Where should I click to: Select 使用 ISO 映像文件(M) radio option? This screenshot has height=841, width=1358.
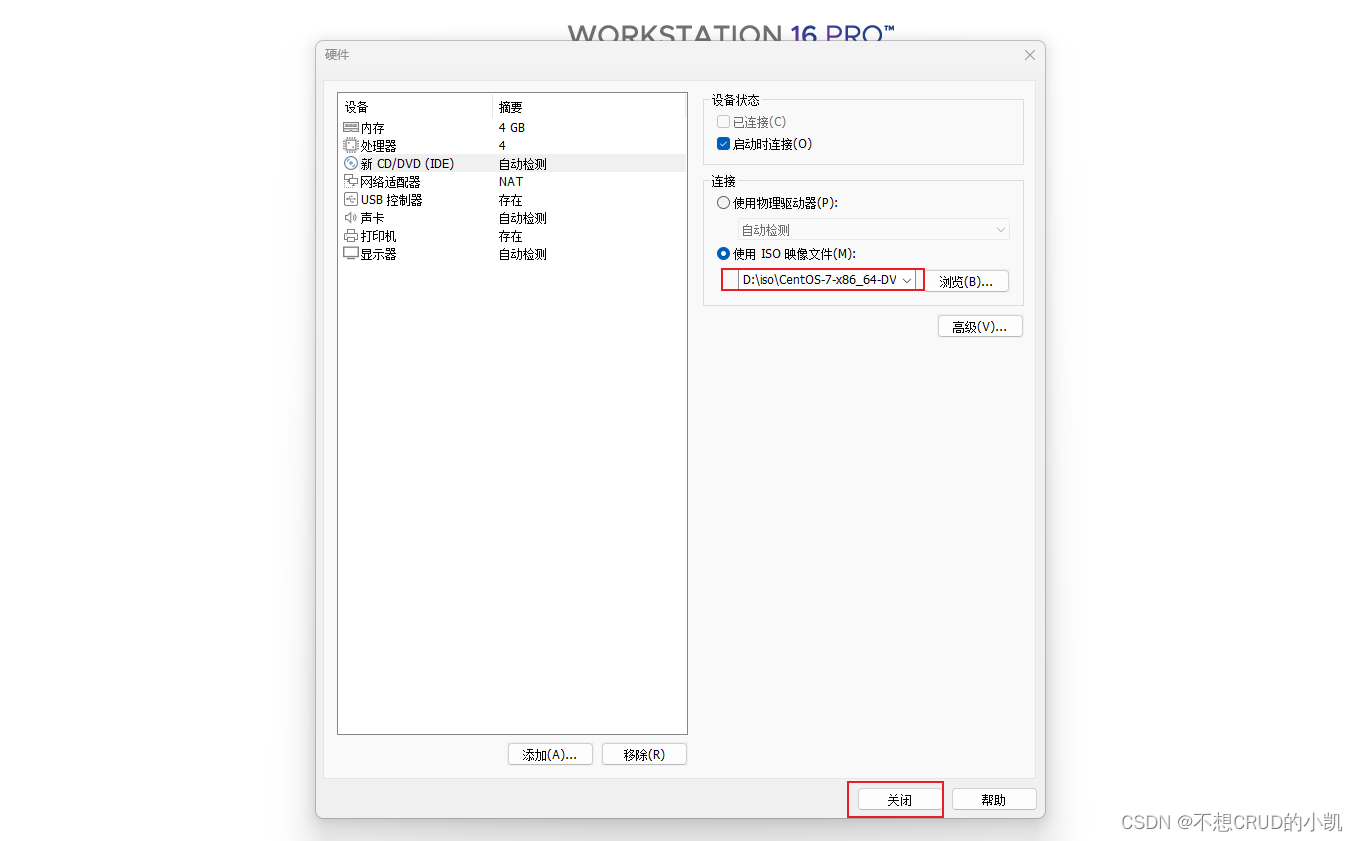(x=723, y=254)
